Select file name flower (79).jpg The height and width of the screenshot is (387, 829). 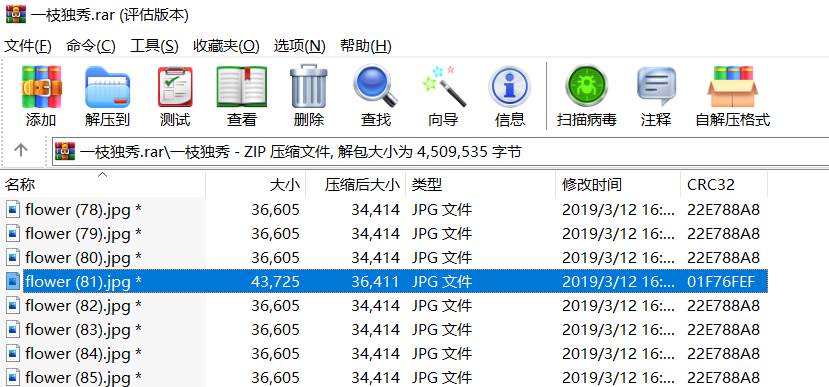[83, 234]
